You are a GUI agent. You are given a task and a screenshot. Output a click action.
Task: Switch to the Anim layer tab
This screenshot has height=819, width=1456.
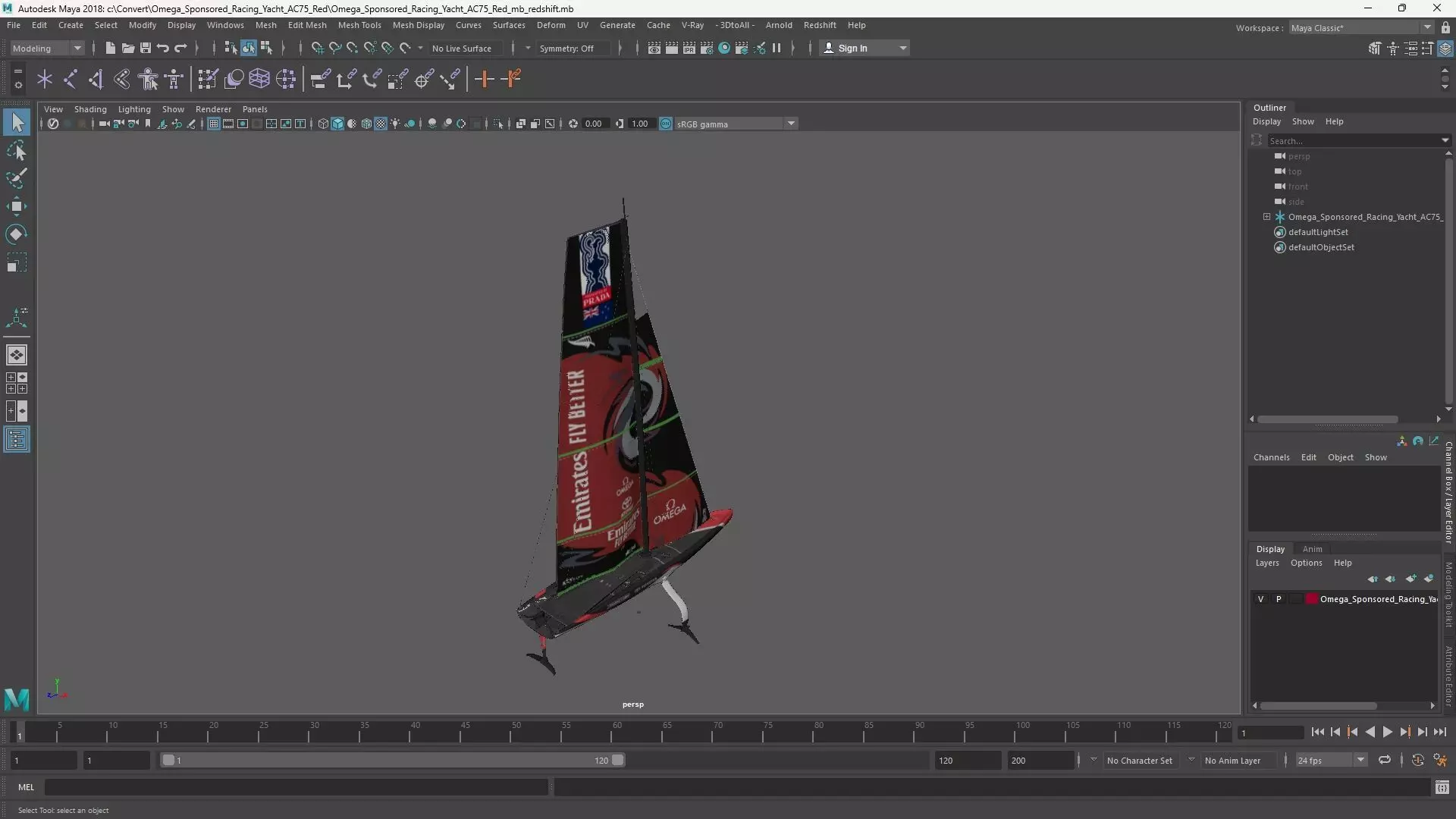tap(1312, 549)
